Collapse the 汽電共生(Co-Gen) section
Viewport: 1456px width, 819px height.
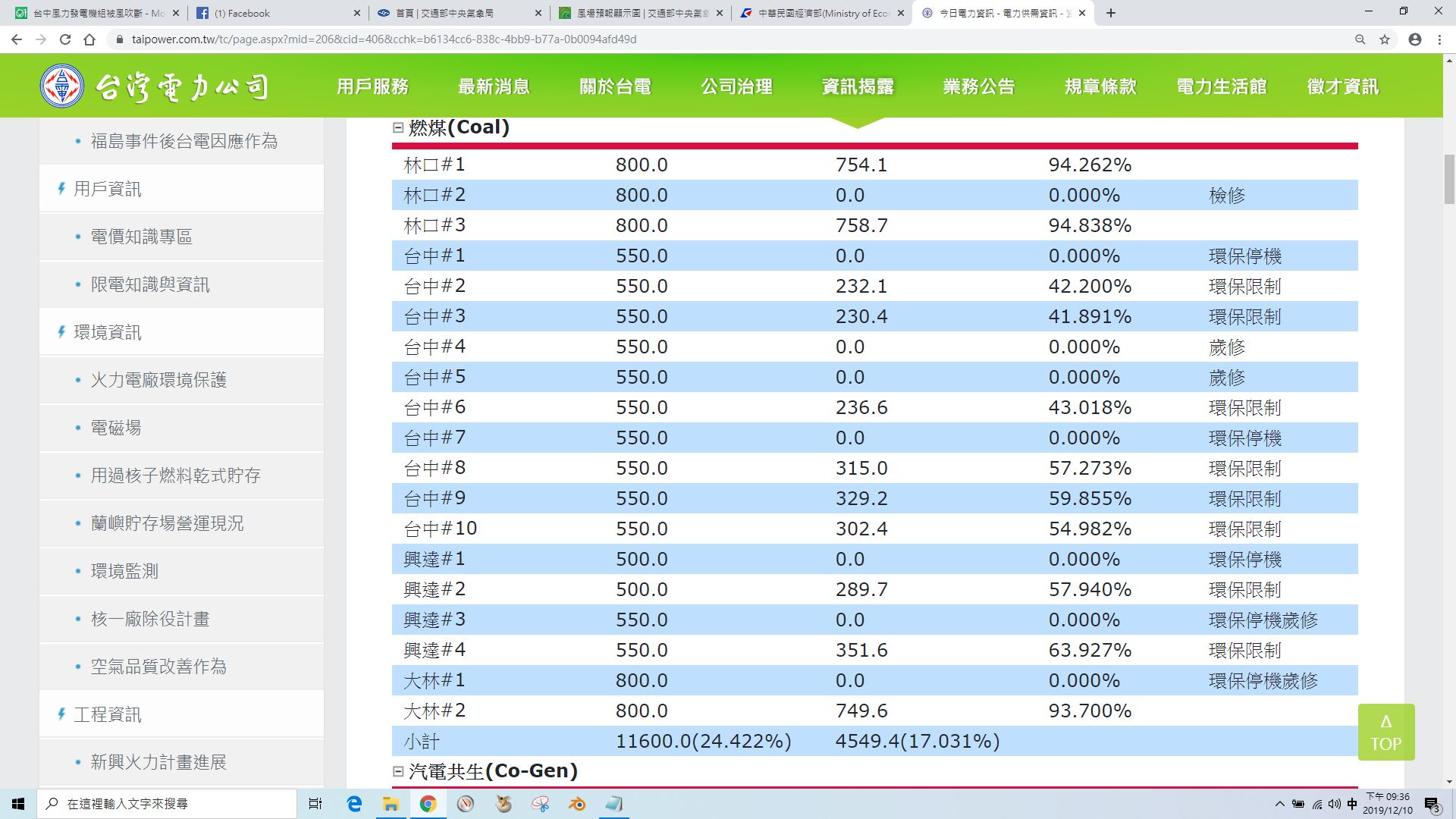pos(398,771)
